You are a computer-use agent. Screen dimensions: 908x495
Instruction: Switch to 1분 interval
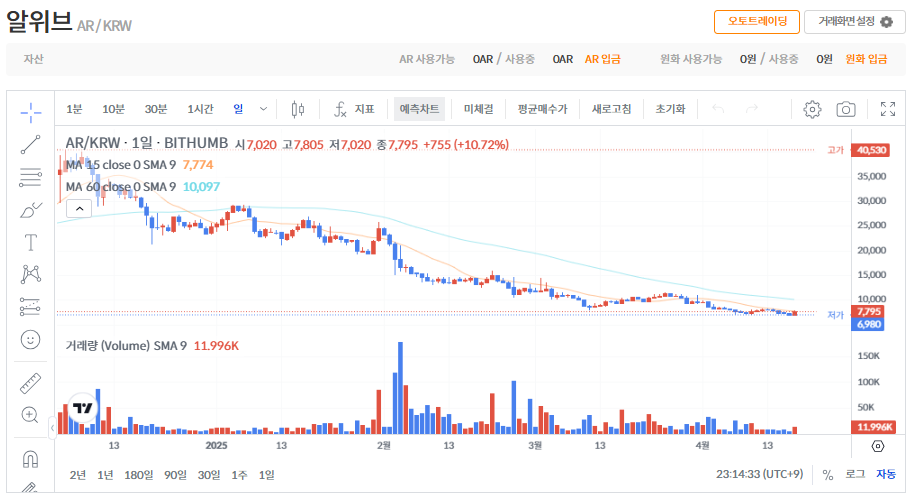tap(74, 109)
